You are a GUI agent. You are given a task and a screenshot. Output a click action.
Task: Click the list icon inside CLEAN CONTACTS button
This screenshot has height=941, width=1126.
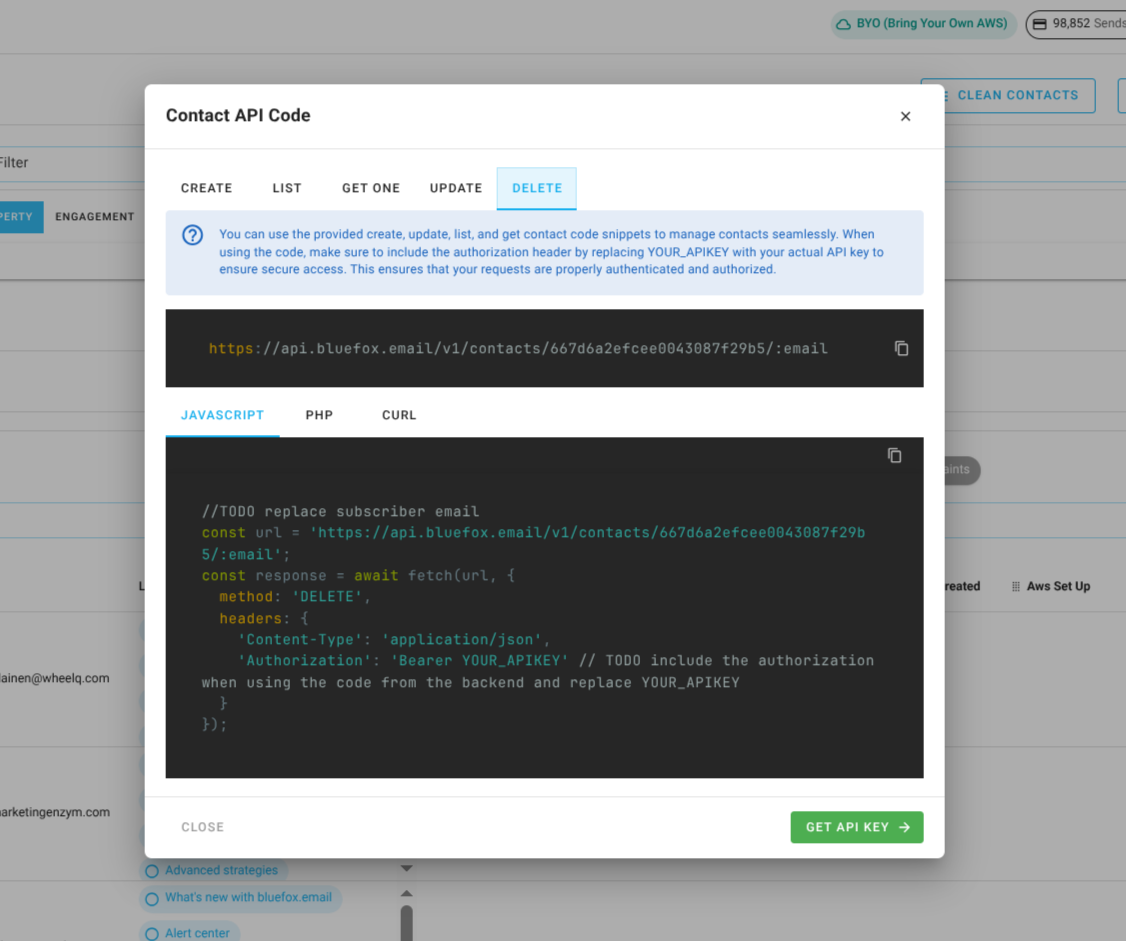coord(947,95)
